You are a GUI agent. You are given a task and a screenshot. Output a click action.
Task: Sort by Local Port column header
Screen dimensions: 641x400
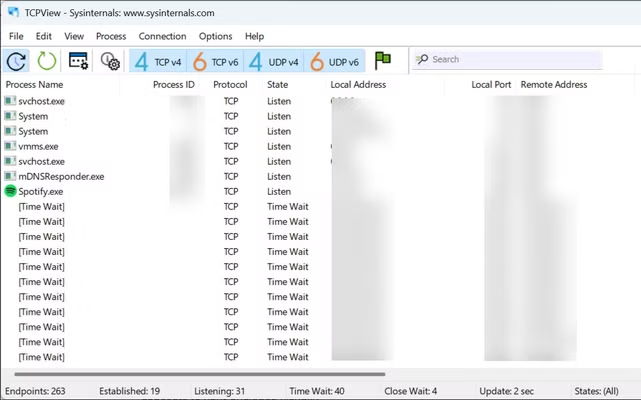pos(491,85)
